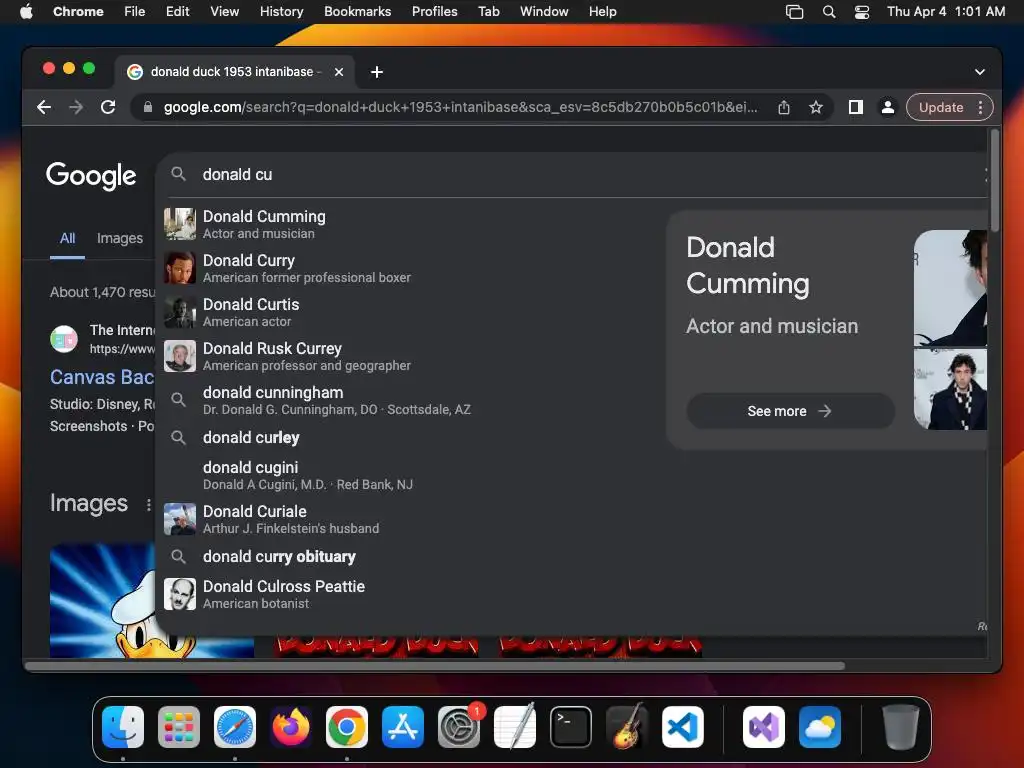Open the Canvas Bac... result link

tap(102, 377)
